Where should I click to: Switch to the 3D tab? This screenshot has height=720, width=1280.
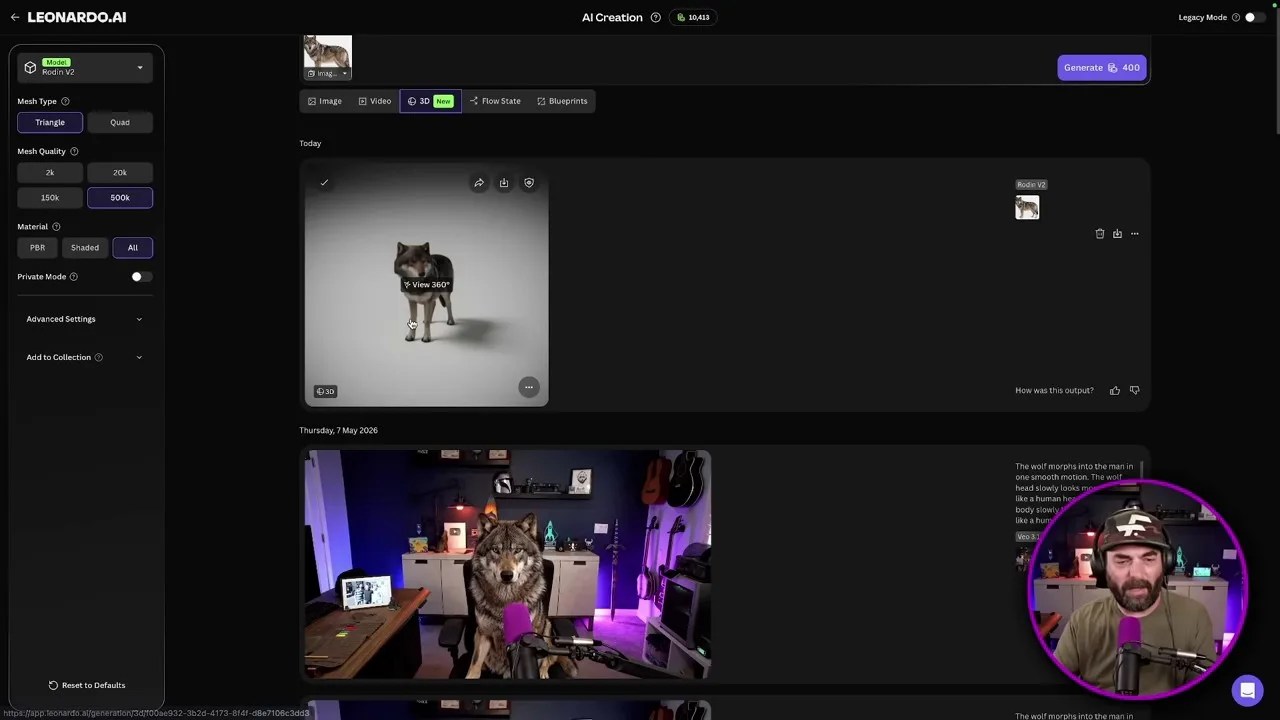(x=430, y=101)
